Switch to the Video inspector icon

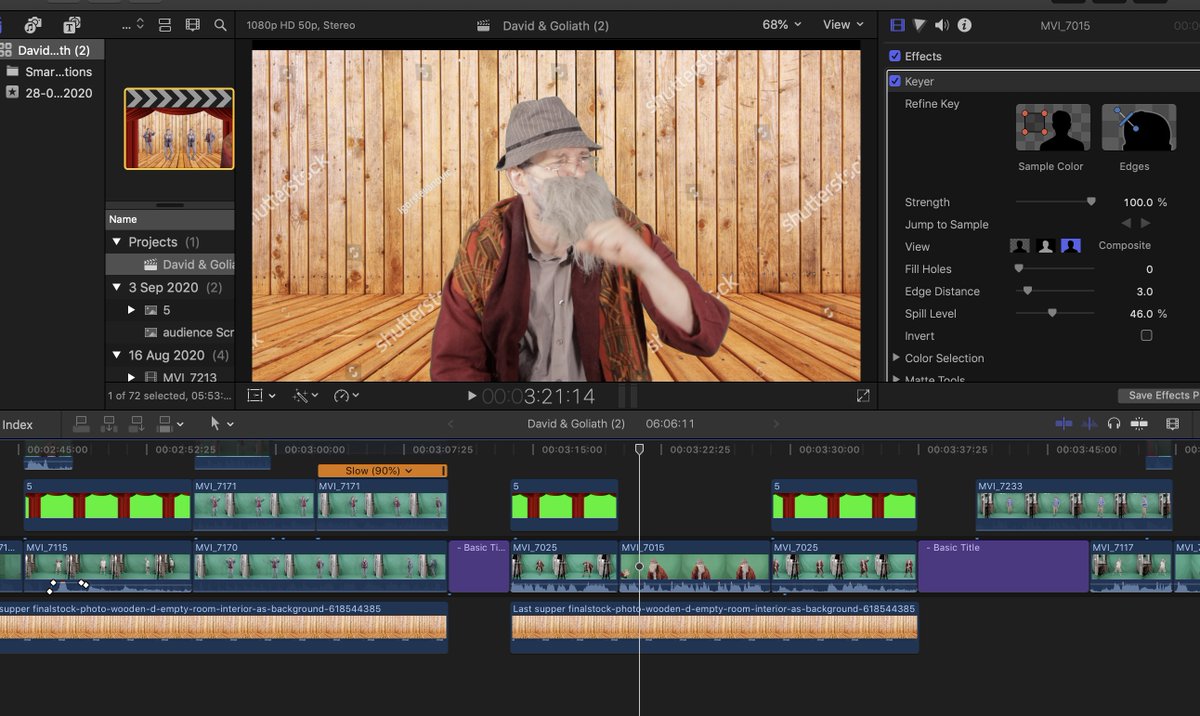(897, 24)
